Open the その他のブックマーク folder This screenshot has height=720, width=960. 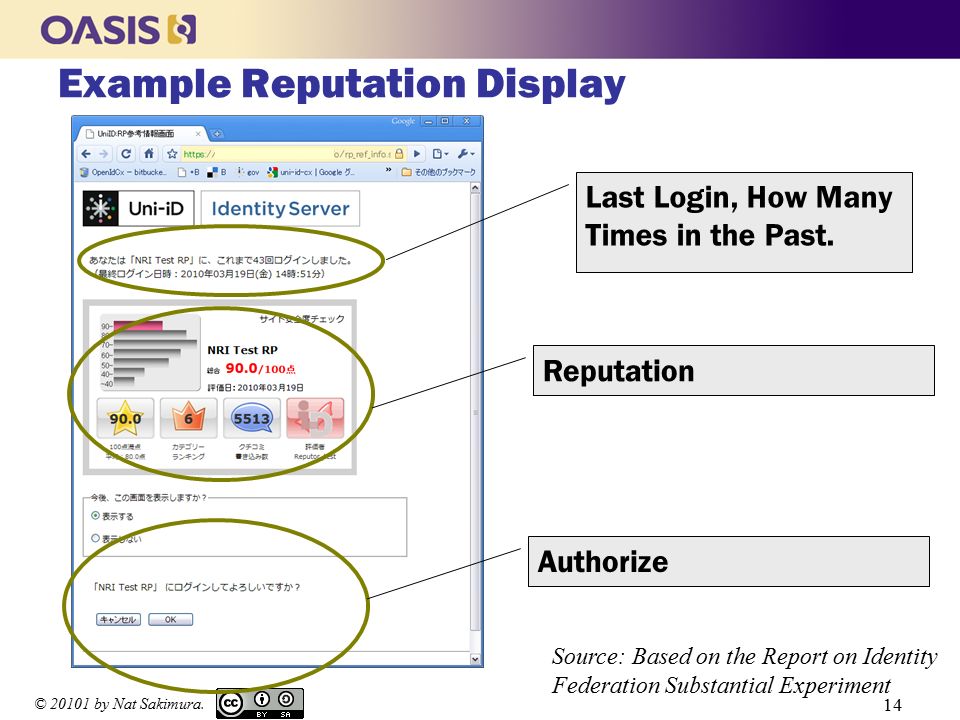[438, 172]
